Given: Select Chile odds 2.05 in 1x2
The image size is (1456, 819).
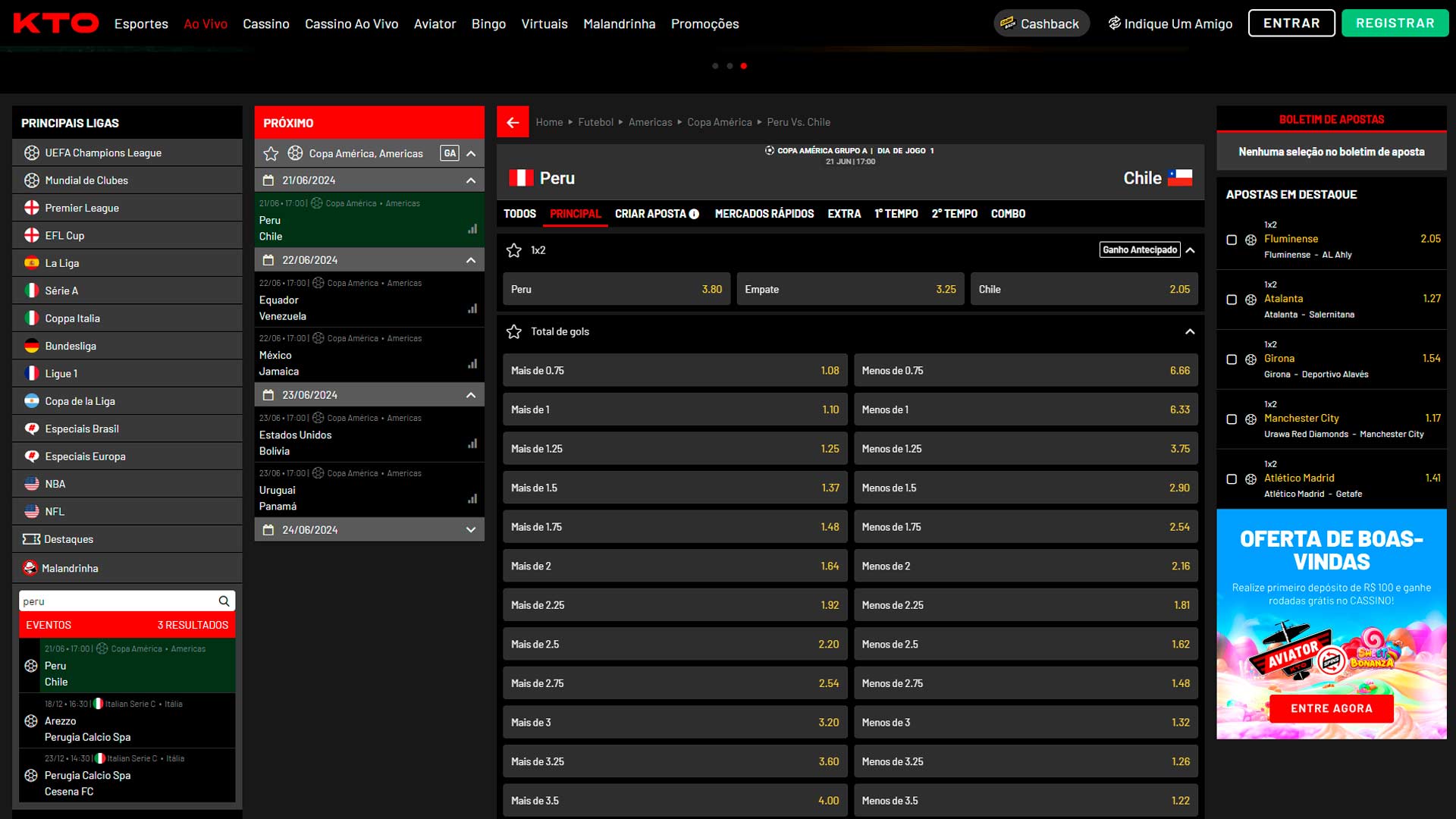Looking at the screenshot, I should tap(1084, 289).
